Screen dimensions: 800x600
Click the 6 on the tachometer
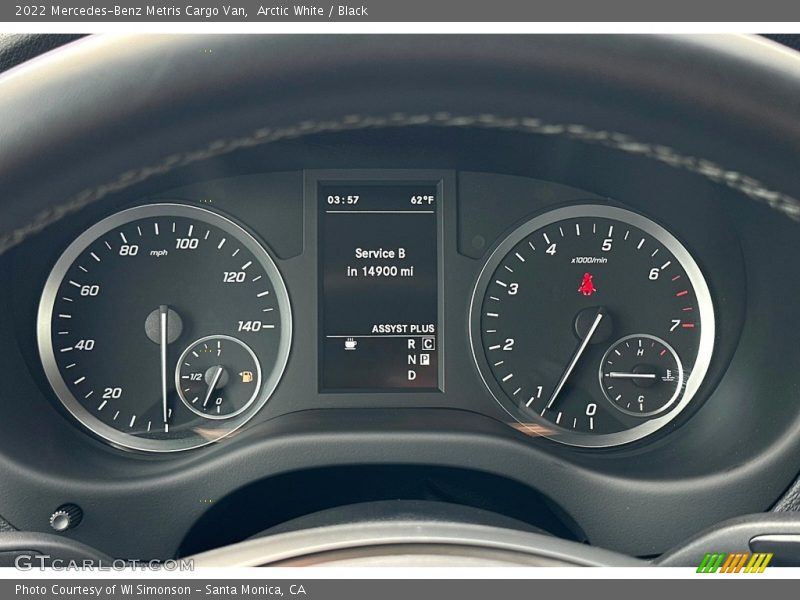pos(654,274)
